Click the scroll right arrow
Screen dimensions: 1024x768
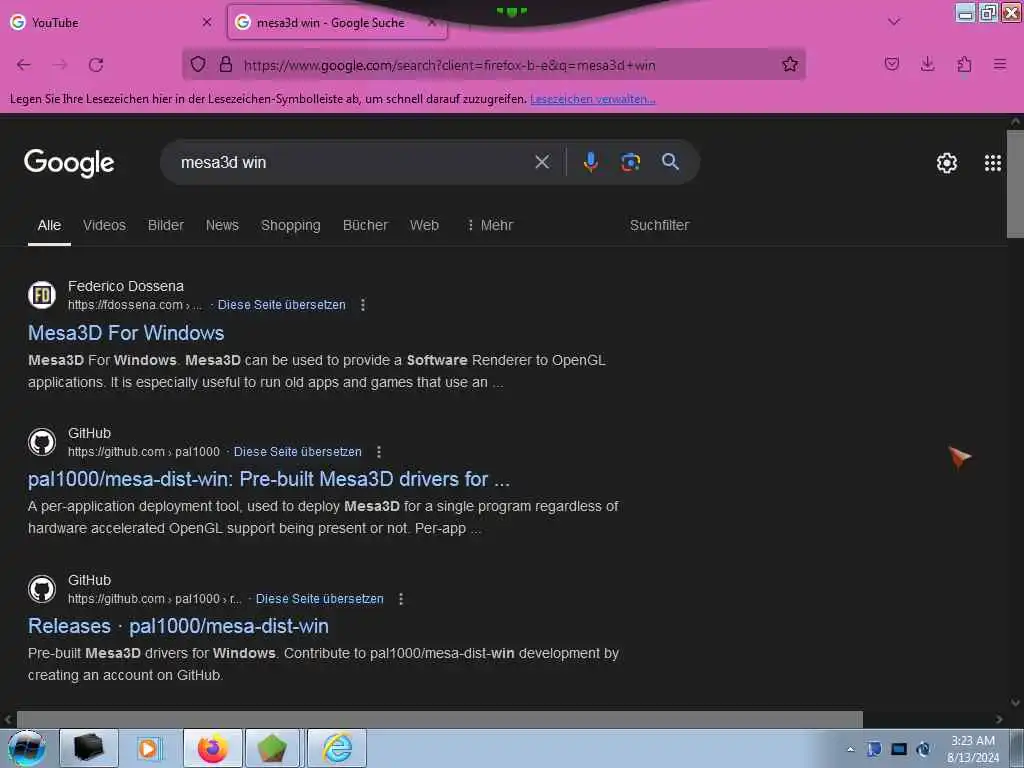point(999,719)
